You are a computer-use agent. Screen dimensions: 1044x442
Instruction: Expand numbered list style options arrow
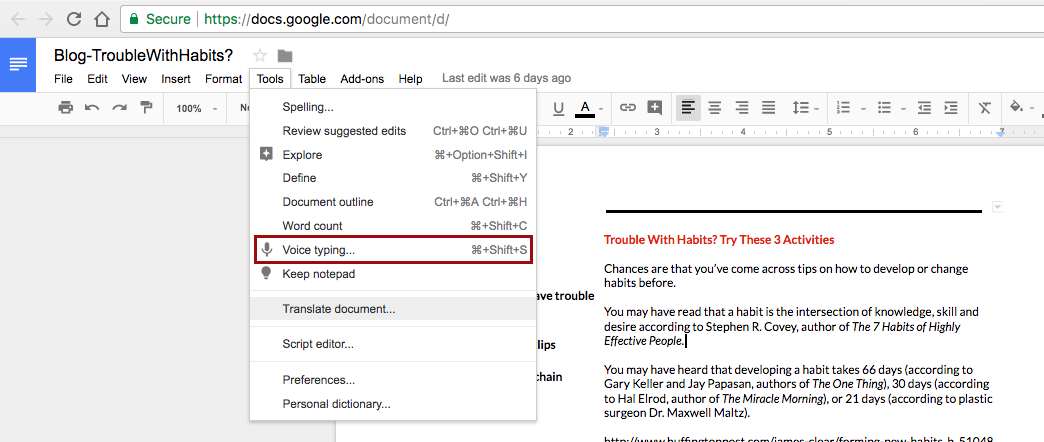pyautogui.click(x=864, y=109)
